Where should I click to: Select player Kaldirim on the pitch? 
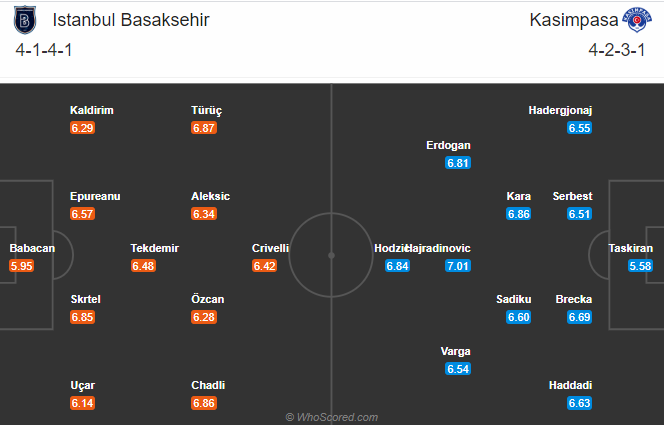pos(88,111)
